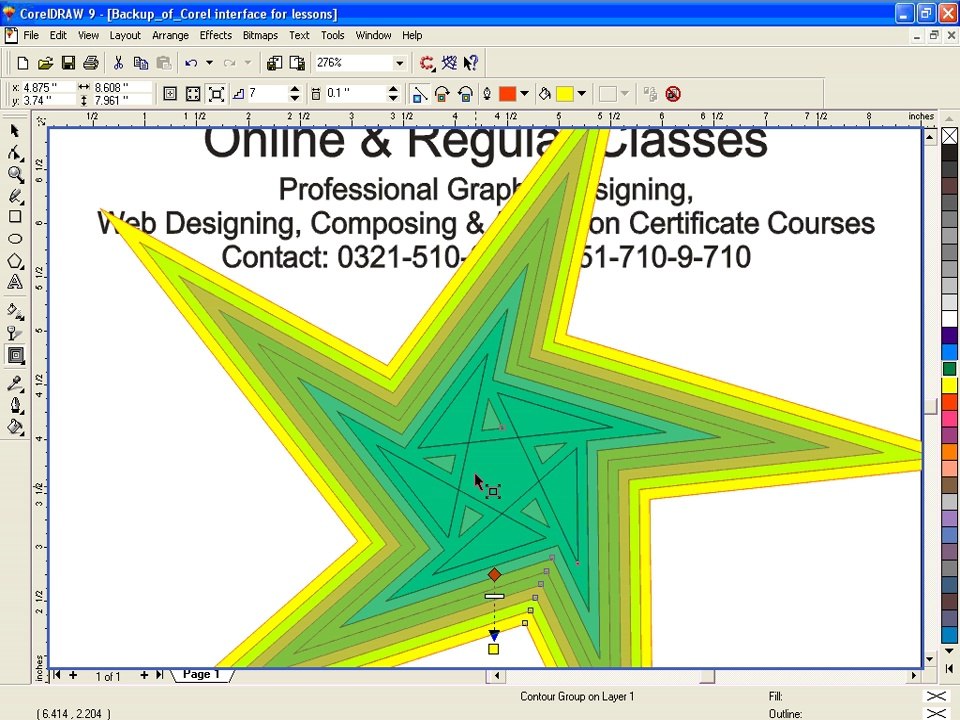Toggle contour Outside mode
This screenshot has width=960, height=720.
click(x=216, y=94)
